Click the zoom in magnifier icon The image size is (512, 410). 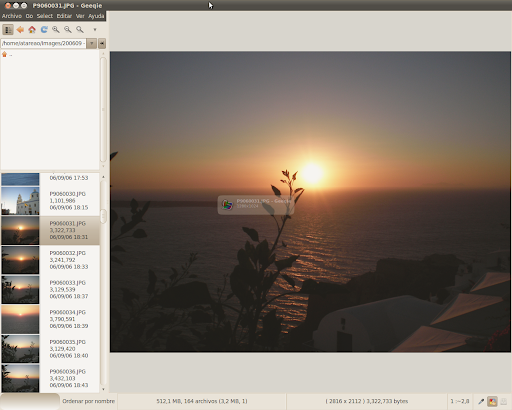point(56,30)
